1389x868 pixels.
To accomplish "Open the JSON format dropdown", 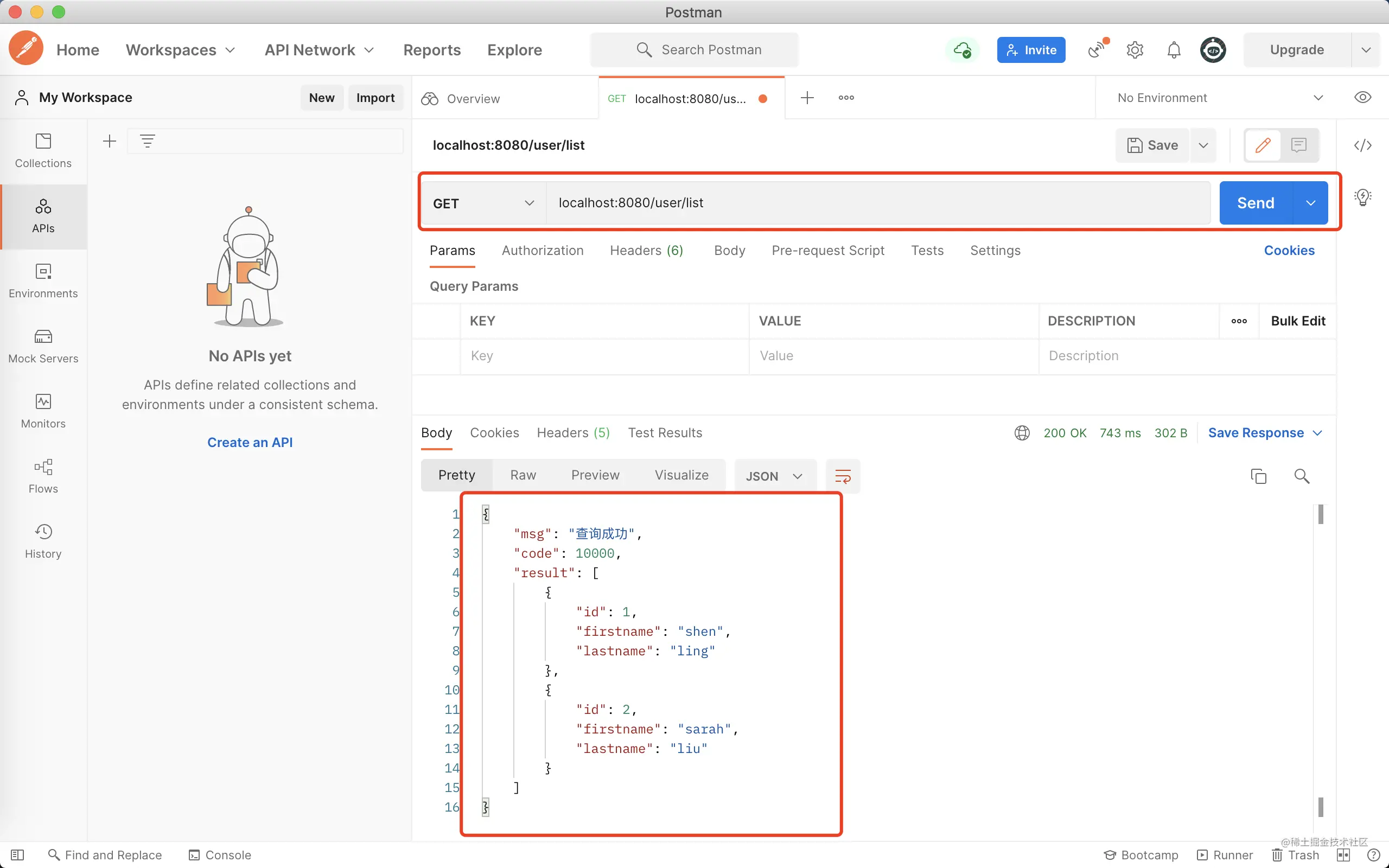I will coord(775,476).
